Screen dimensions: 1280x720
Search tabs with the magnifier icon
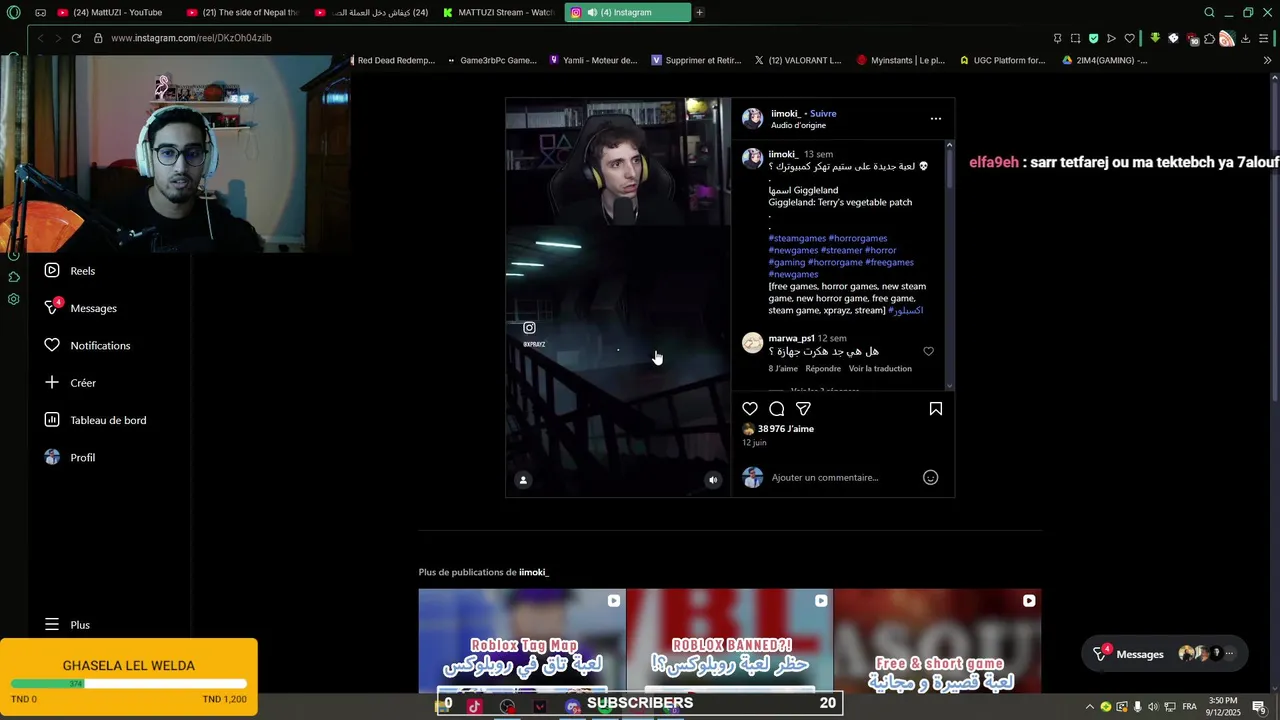coord(1209,12)
